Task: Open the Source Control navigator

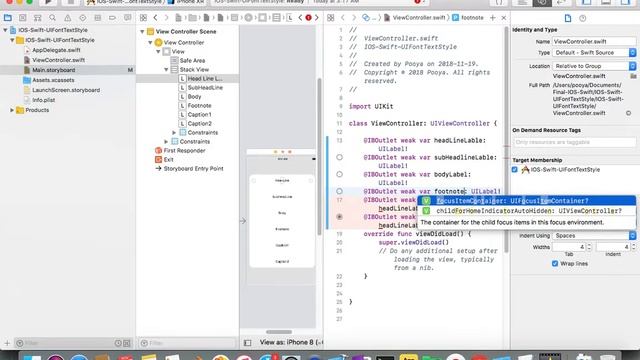Action: 22,18
